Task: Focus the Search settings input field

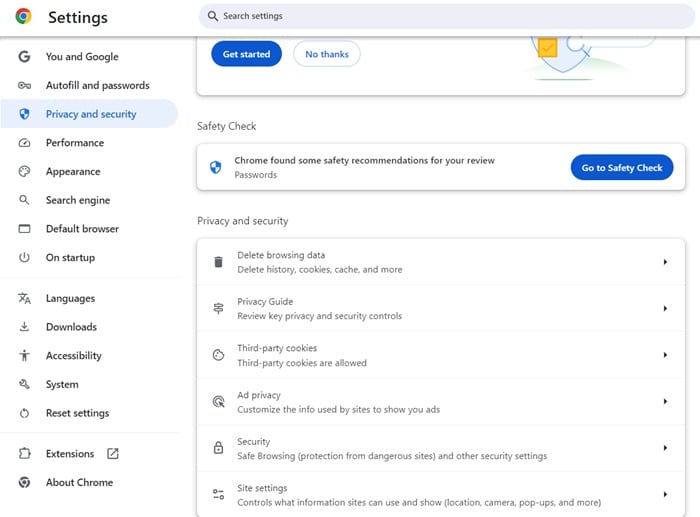Action: [440, 17]
